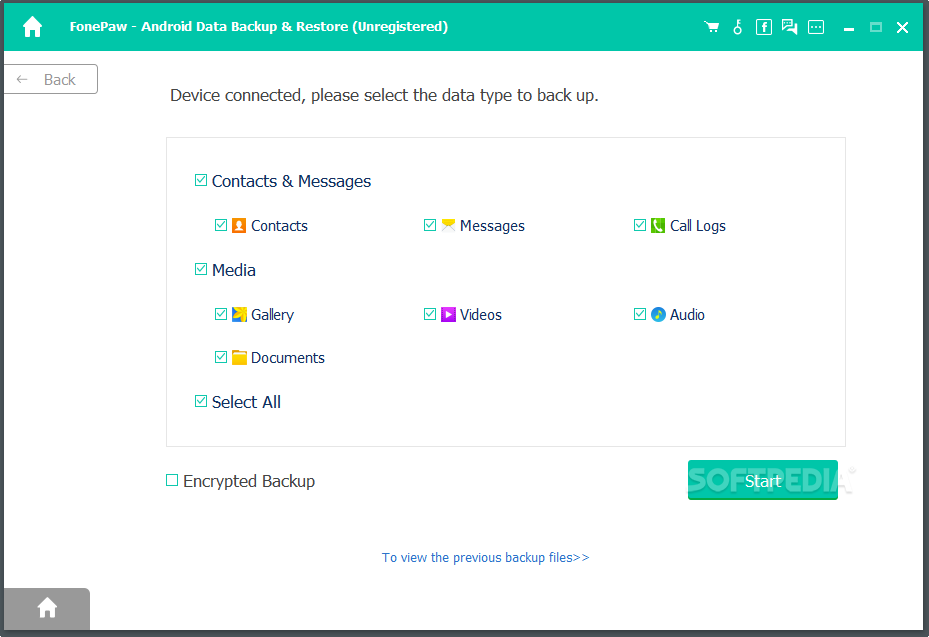Open the view previous backup files link

(x=485, y=558)
